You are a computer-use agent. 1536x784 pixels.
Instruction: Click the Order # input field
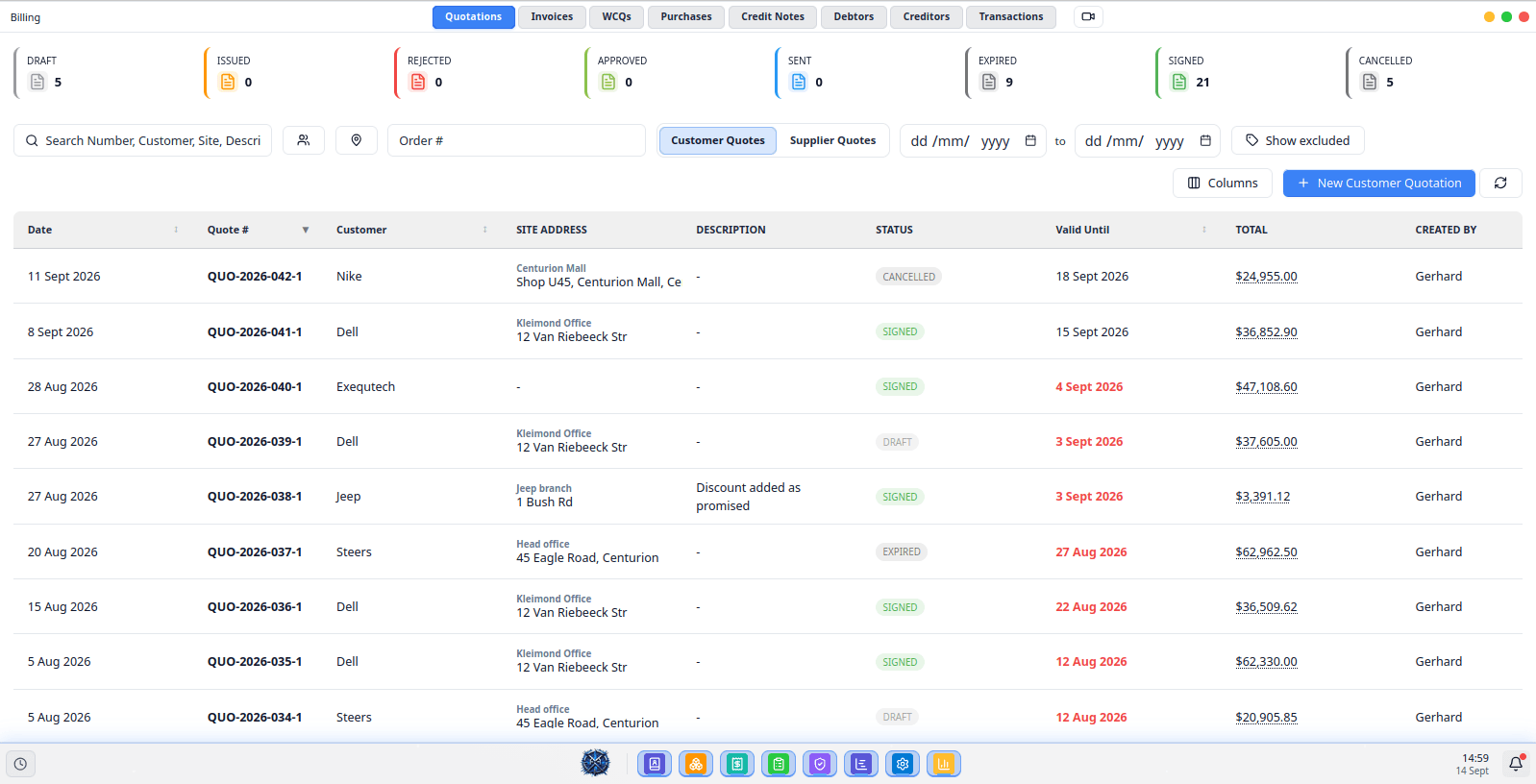click(x=516, y=140)
